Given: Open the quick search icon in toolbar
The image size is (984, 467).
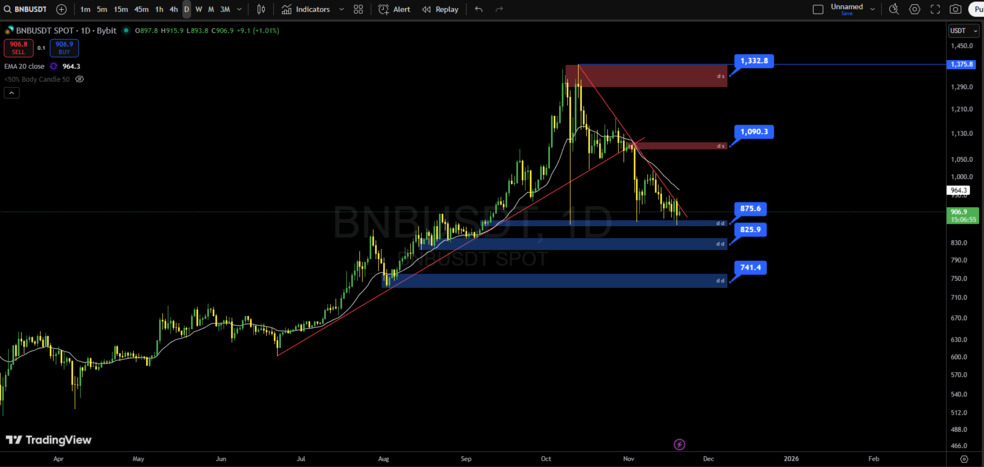Looking at the screenshot, I should [x=894, y=9].
